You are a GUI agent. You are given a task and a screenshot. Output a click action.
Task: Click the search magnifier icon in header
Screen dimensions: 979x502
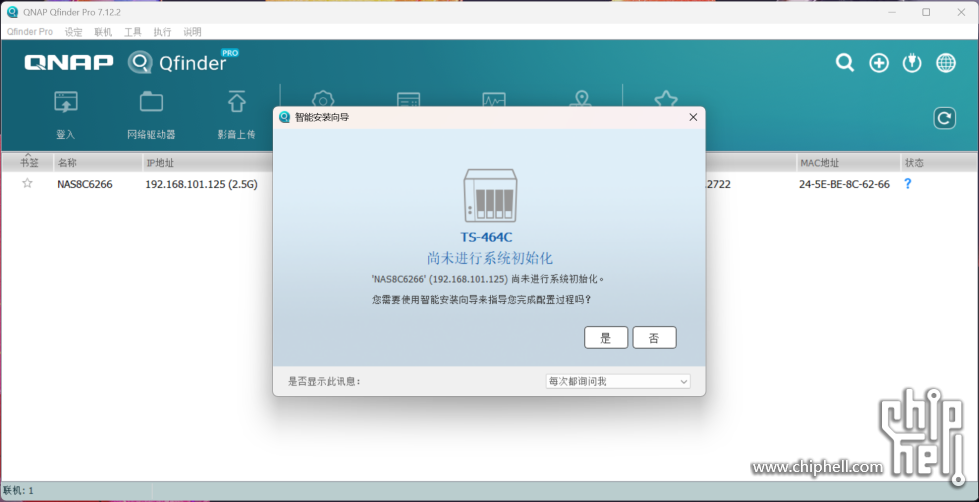coord(845,62)
